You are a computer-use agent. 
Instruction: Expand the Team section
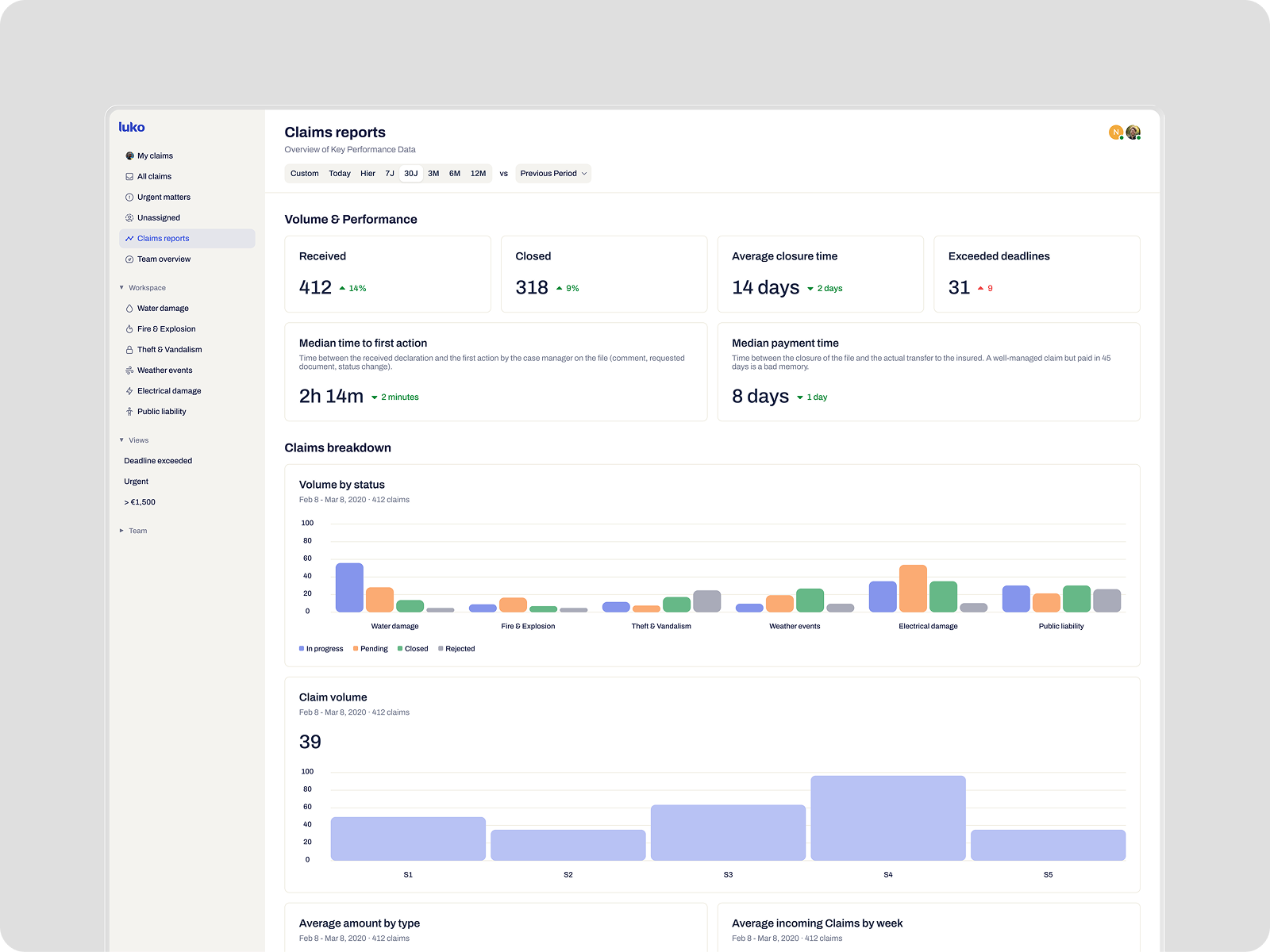tap(121, 531)
